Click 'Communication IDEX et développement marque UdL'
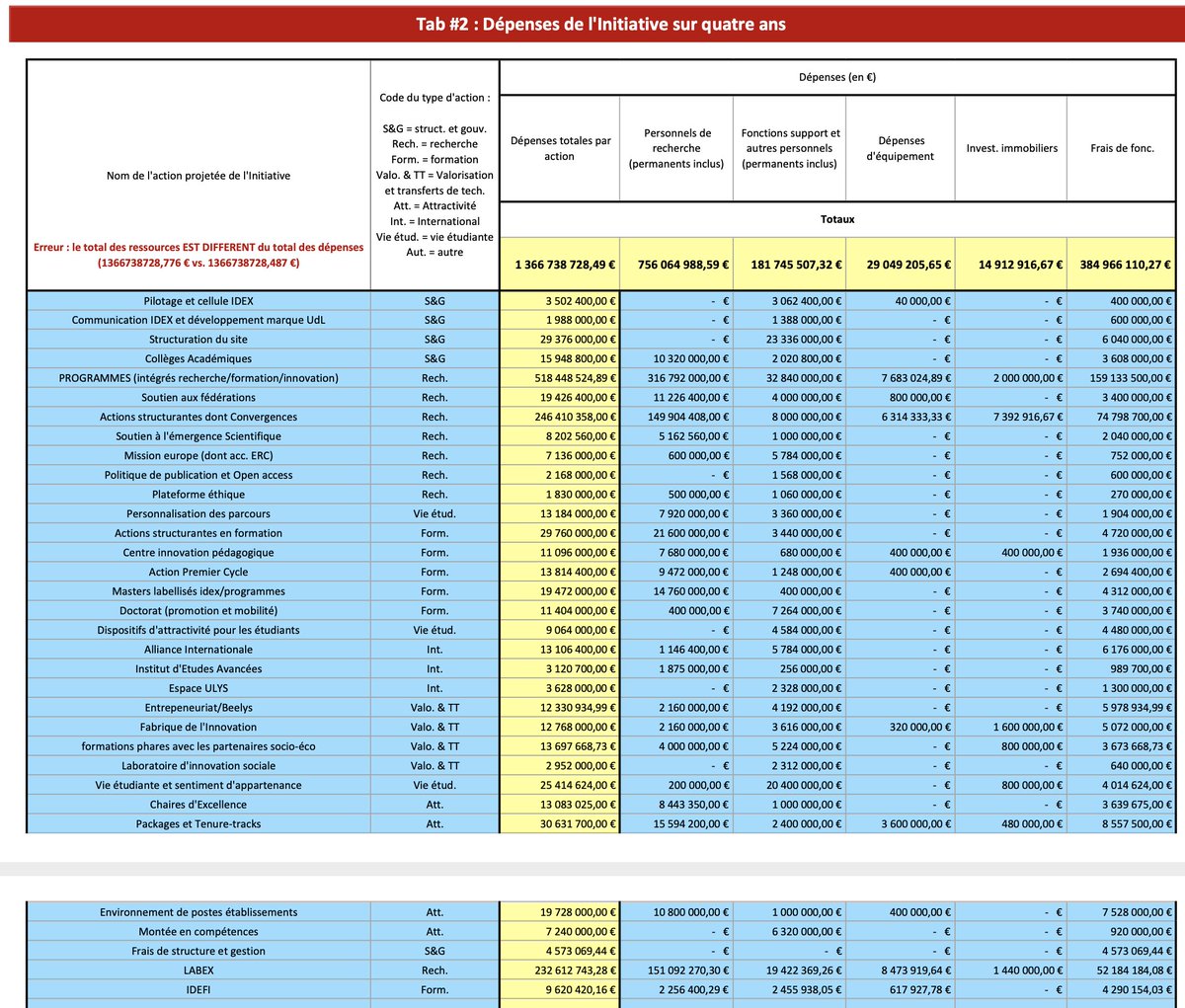 [x=198, y=320]
